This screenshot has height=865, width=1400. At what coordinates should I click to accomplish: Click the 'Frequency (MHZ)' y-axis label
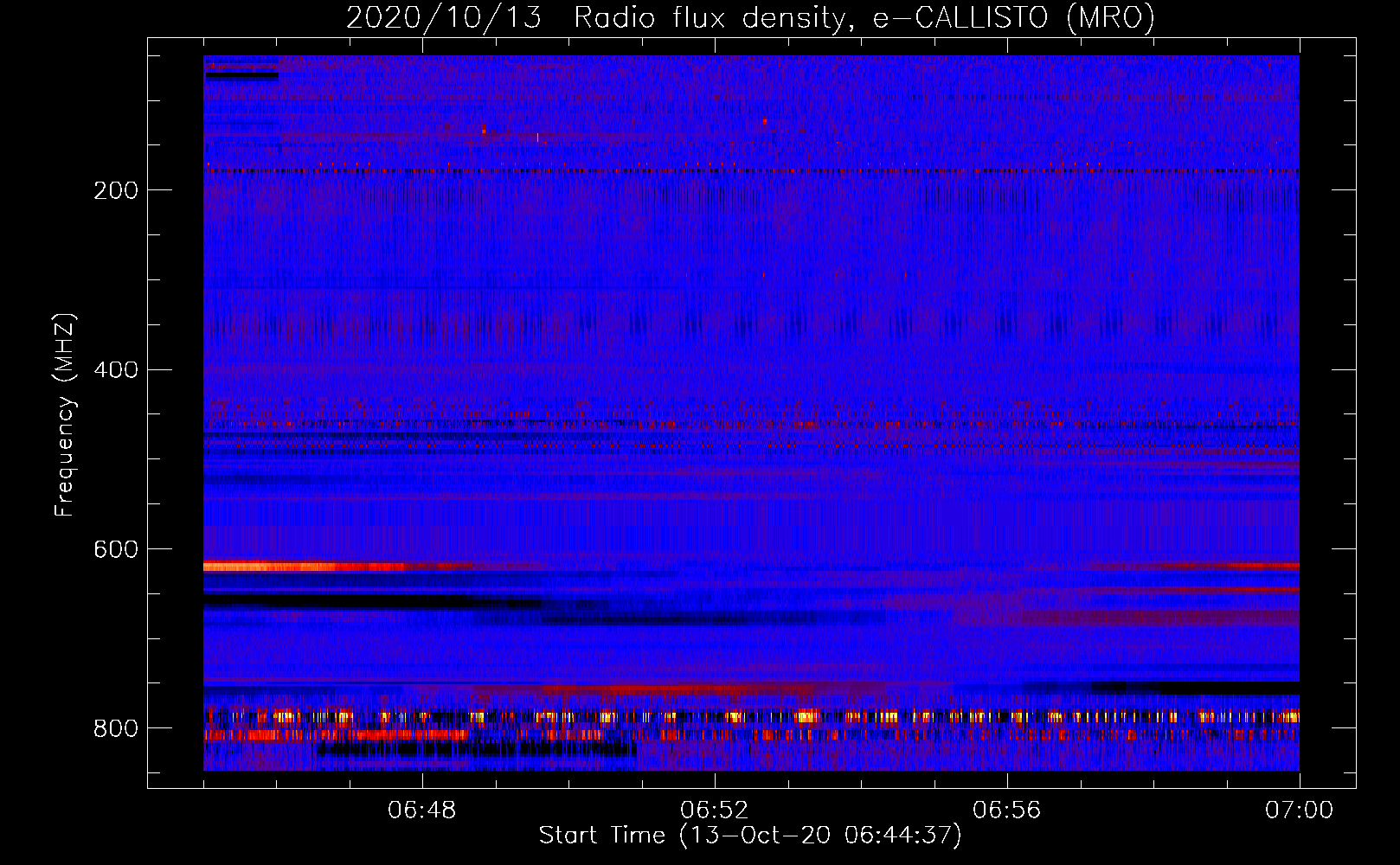pos(65,415)
